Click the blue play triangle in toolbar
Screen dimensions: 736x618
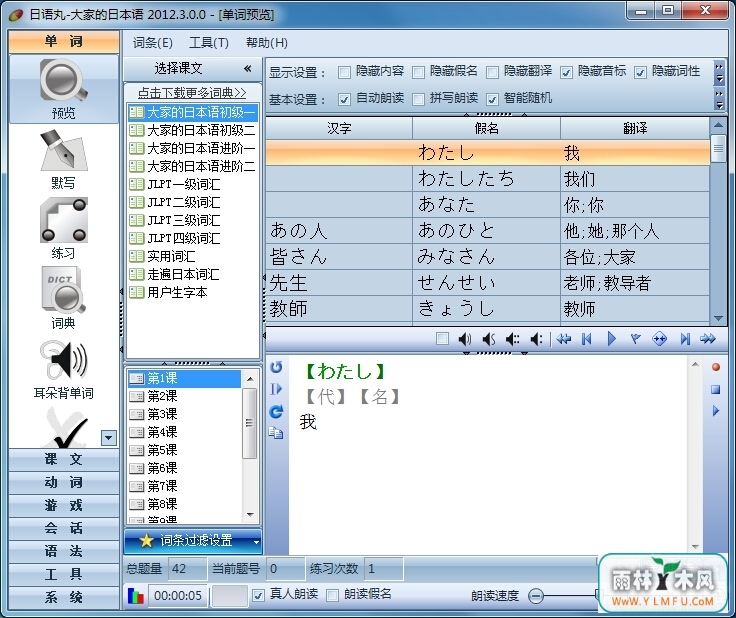point(612,339)
